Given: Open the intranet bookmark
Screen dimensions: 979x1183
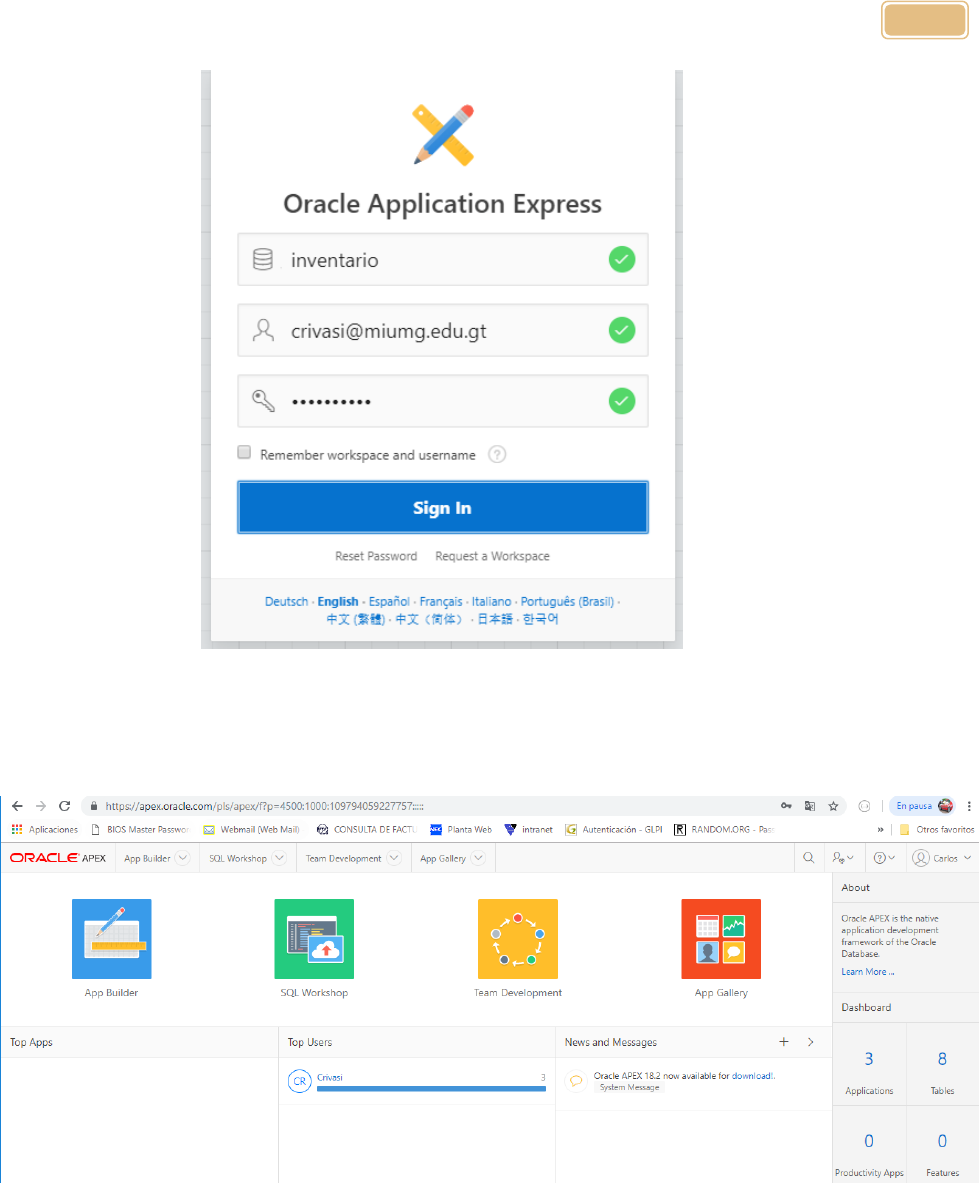Looking at the screenshot, I should pyautogui.click(x=529, y=829).
